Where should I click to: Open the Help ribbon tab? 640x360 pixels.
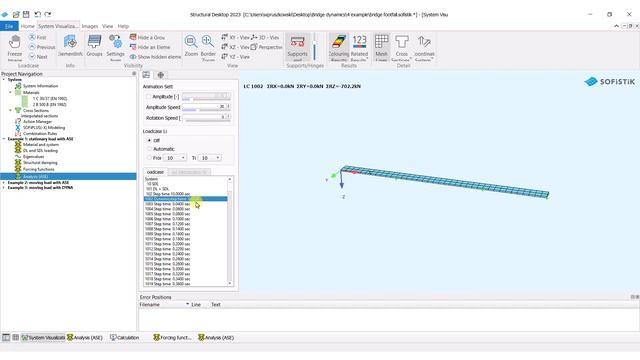coord(123,26)
